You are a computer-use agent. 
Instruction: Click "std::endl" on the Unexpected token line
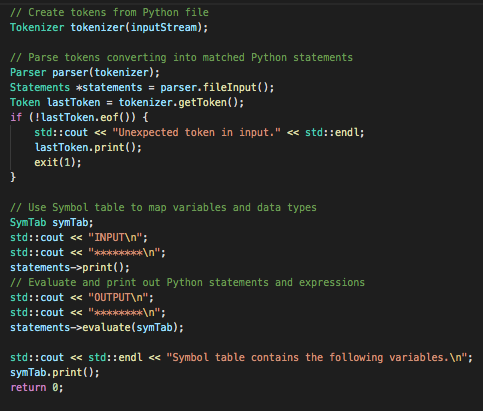[x=333, y=132]
